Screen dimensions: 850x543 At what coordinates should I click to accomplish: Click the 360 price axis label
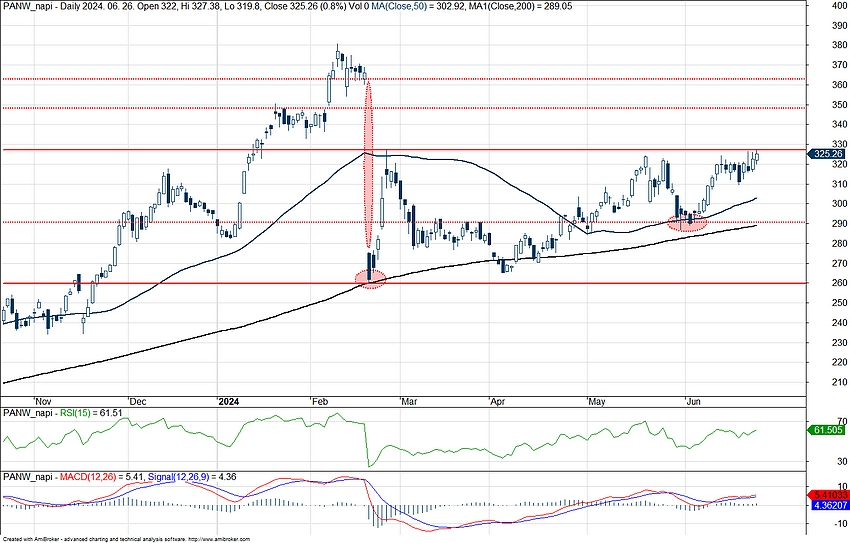(x=840, y=85)
